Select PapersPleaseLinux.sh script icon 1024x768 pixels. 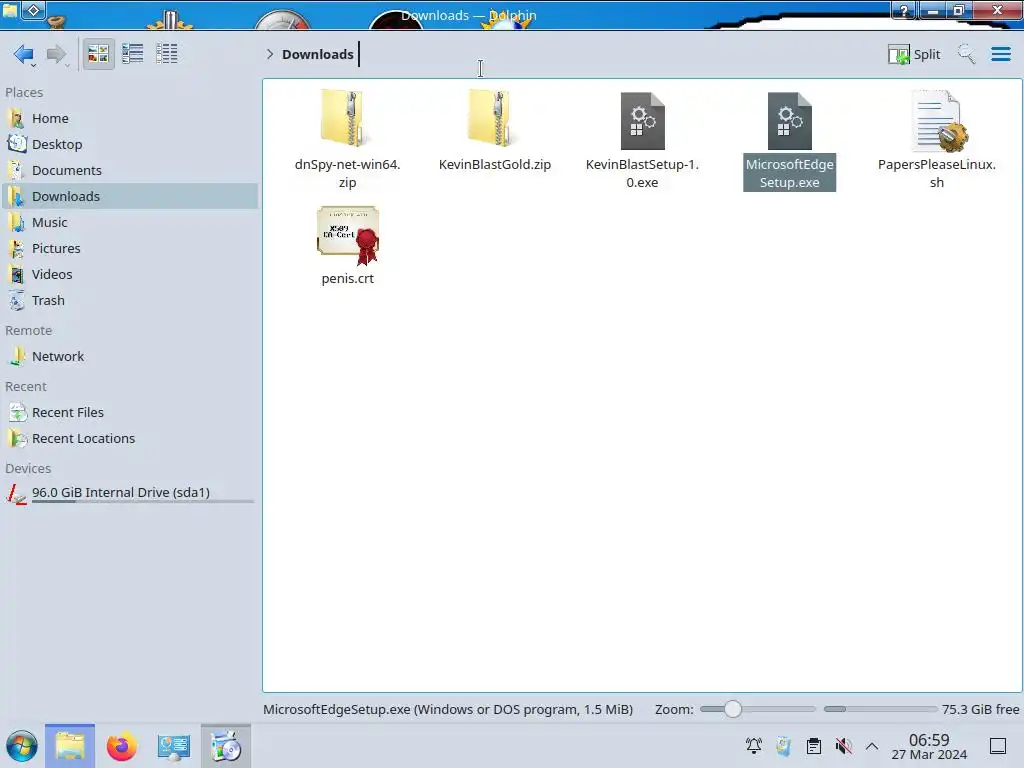939,120
